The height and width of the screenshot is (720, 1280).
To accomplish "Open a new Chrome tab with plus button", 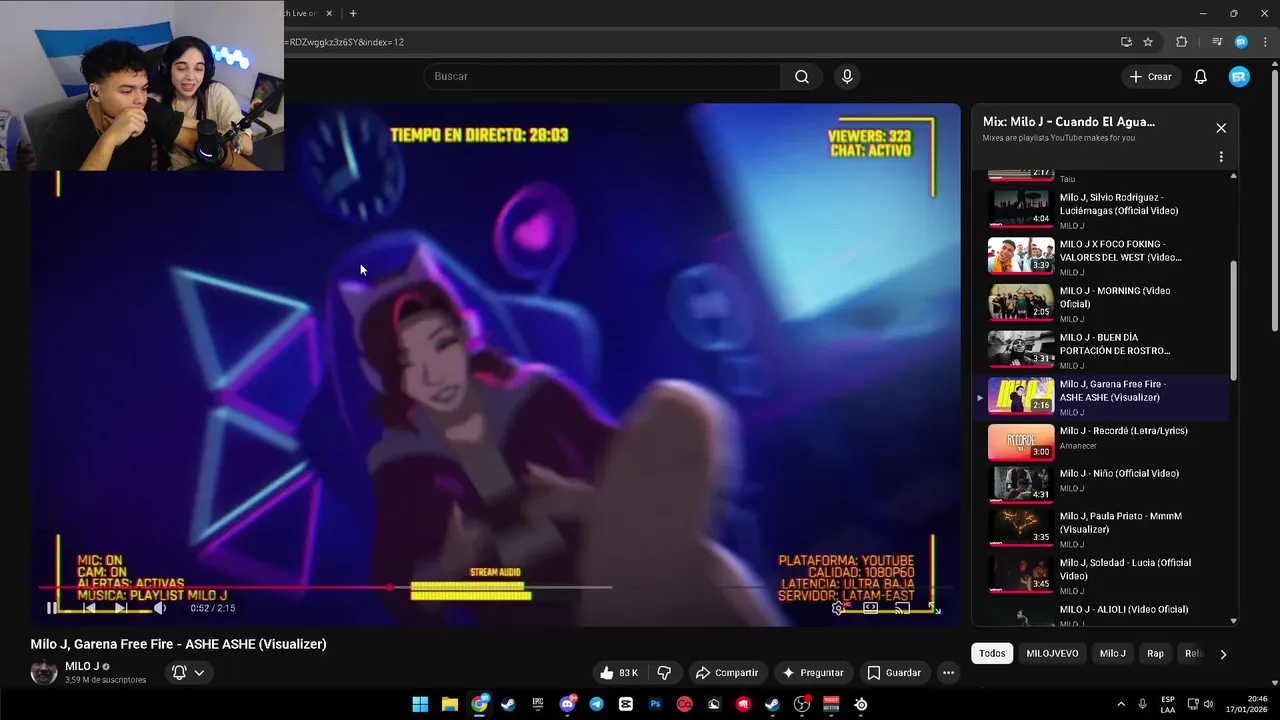I will coord(353,13).
